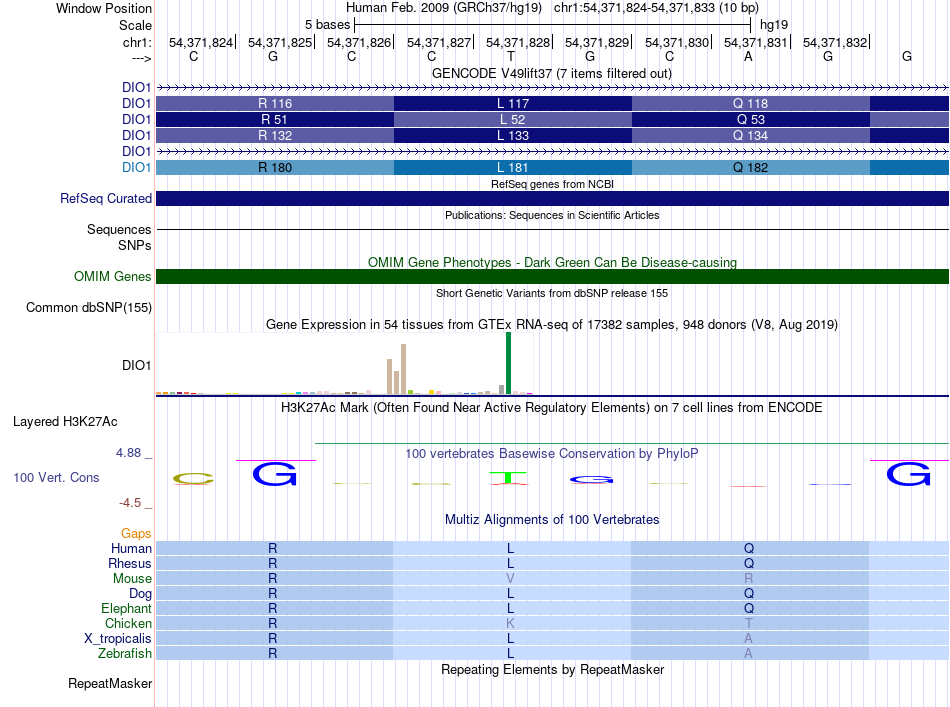Open Multiz Alignments of 100 Vertebrates
Image resolution: width=950 pixels, height=707 pixels.
pos(552,519)
